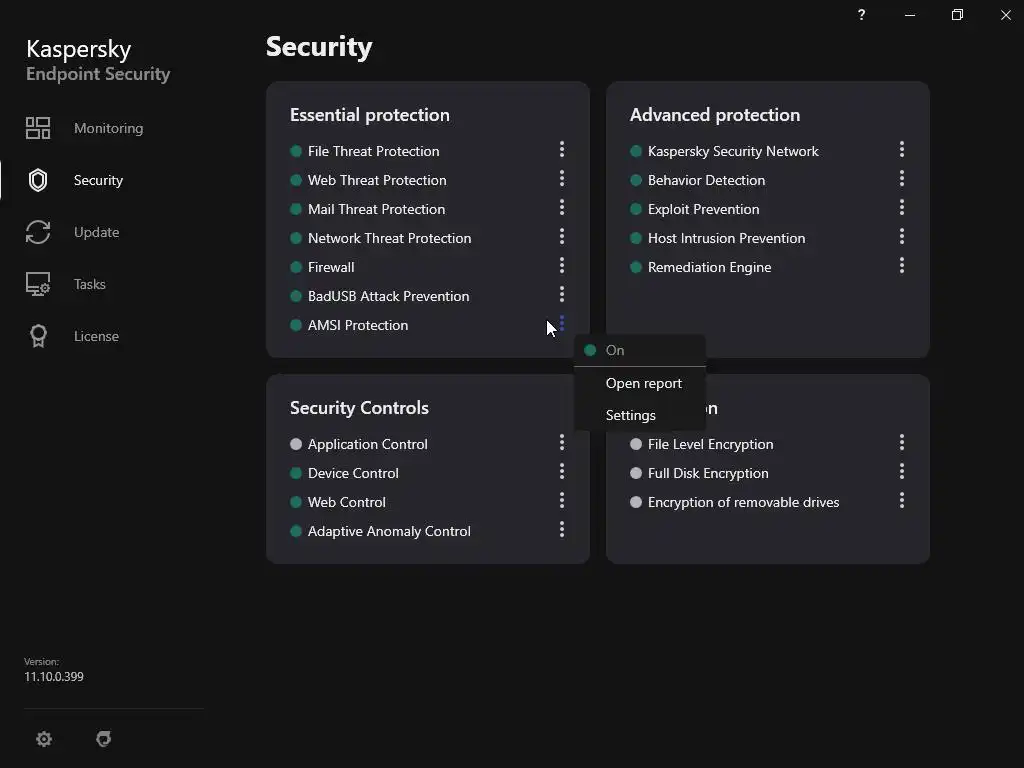Choose Settings in the context menu
1024x768 pixels.
[630, 415]
